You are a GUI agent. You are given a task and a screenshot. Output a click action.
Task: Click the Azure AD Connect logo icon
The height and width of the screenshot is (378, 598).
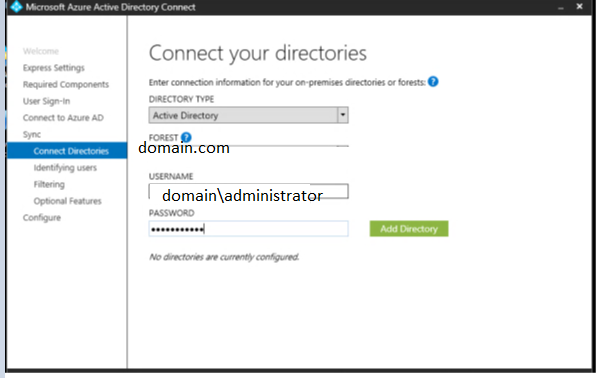coord(16,6)
